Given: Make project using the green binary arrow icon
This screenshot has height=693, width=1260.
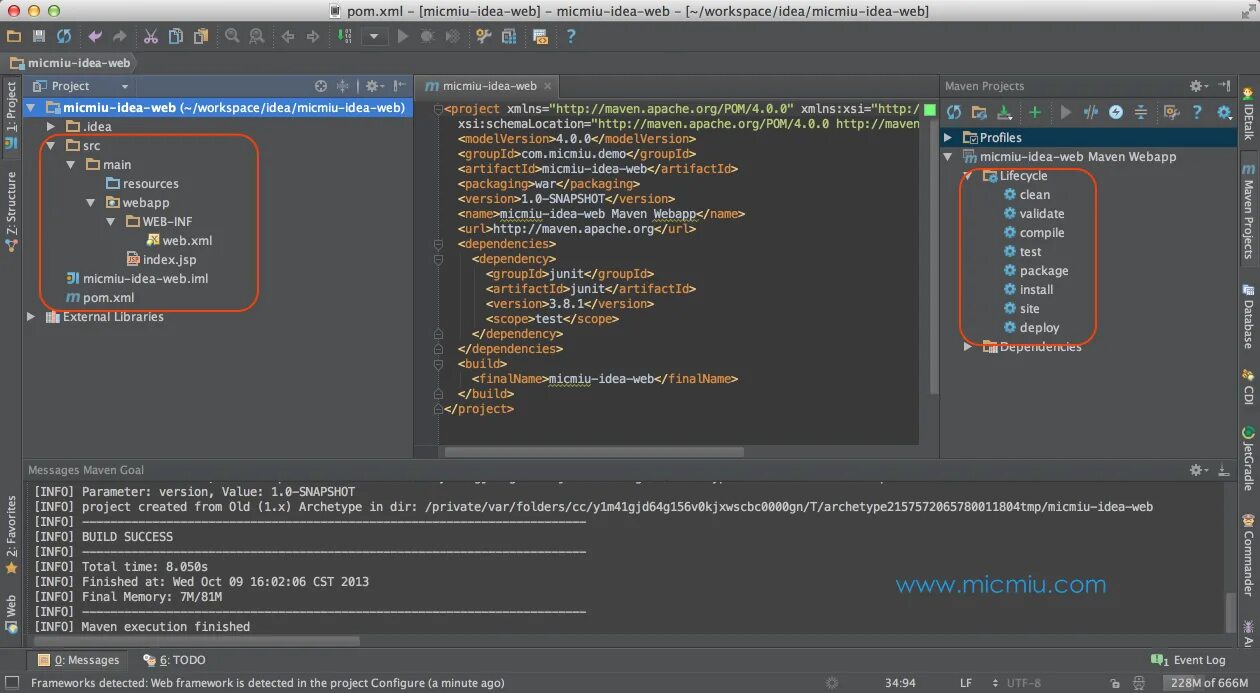Looking at the screenshot, I should pyautogui.click(x=344, y=36).
